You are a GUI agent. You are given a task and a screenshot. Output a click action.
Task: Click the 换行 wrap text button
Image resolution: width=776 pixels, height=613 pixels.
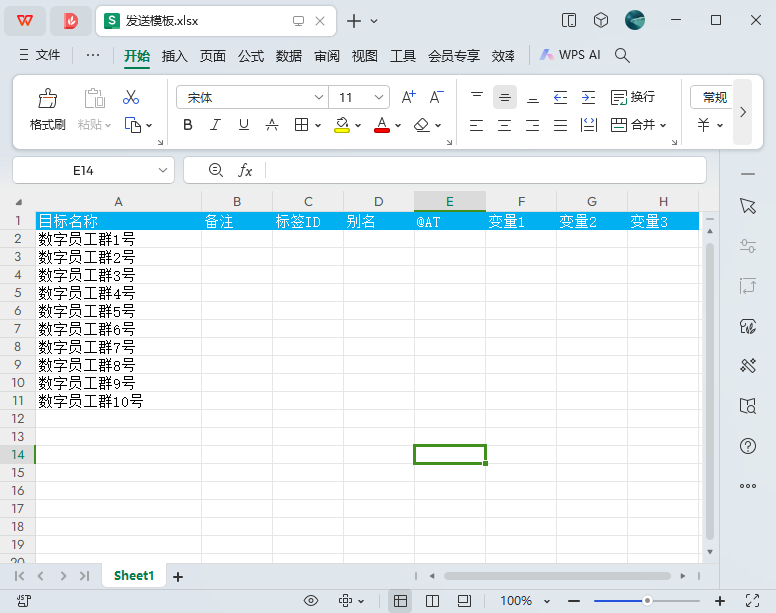(x=633, y=97)
